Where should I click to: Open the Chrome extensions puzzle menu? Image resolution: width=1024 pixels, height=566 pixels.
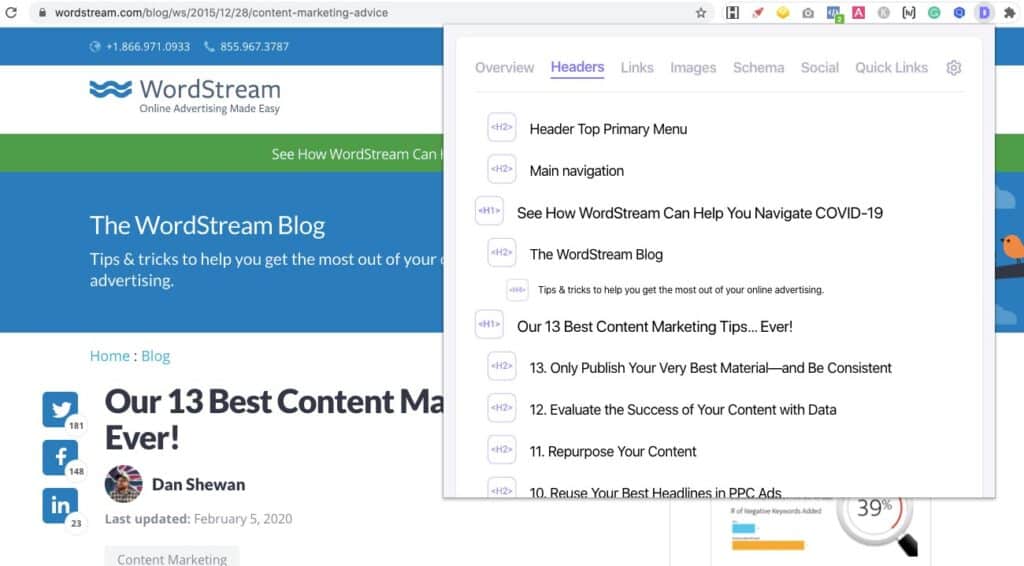click(1010, 12)
